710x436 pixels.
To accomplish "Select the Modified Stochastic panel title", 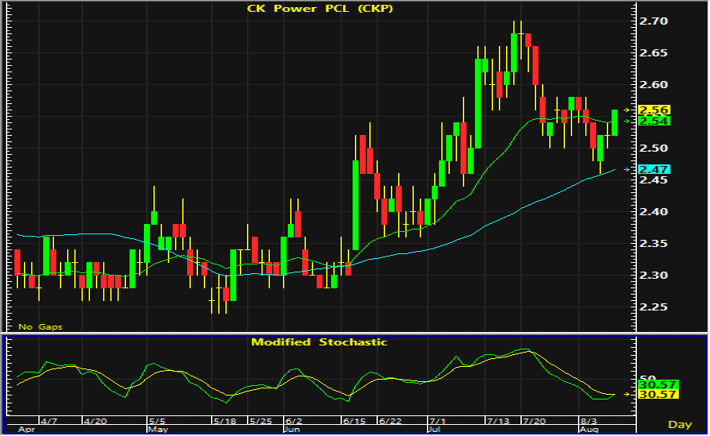I will point(319,342).
